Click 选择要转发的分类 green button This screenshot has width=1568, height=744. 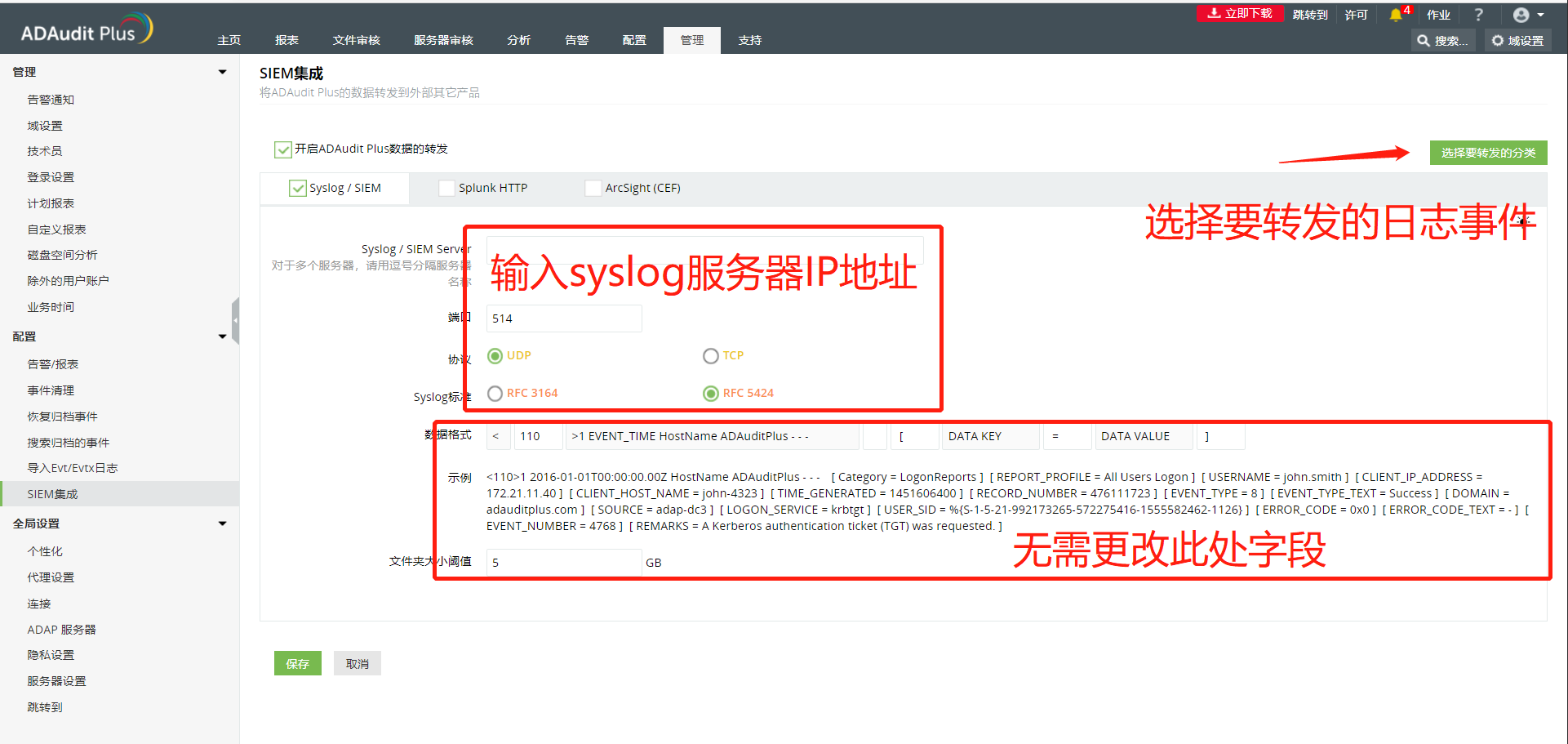pos(1488,153)
